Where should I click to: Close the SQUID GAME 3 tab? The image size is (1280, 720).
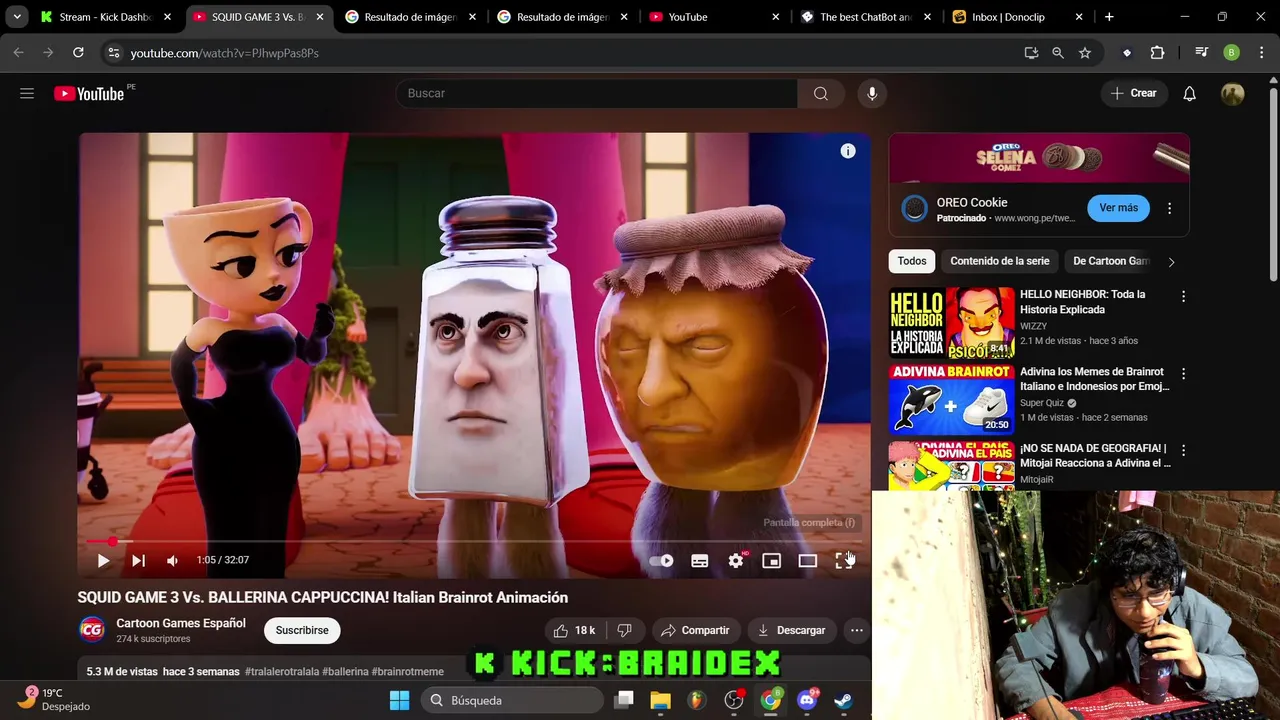coord(320,17)
